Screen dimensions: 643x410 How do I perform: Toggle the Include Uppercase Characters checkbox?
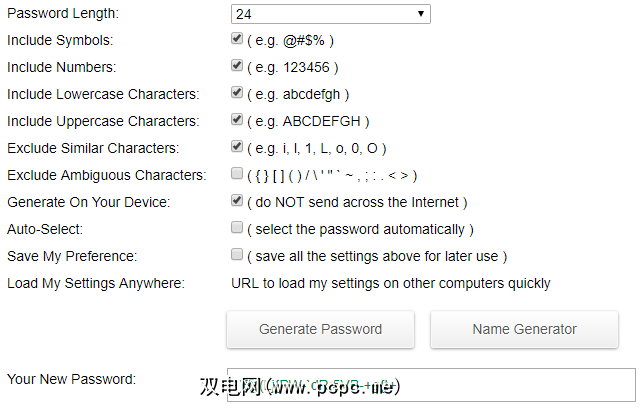(237, 120)
